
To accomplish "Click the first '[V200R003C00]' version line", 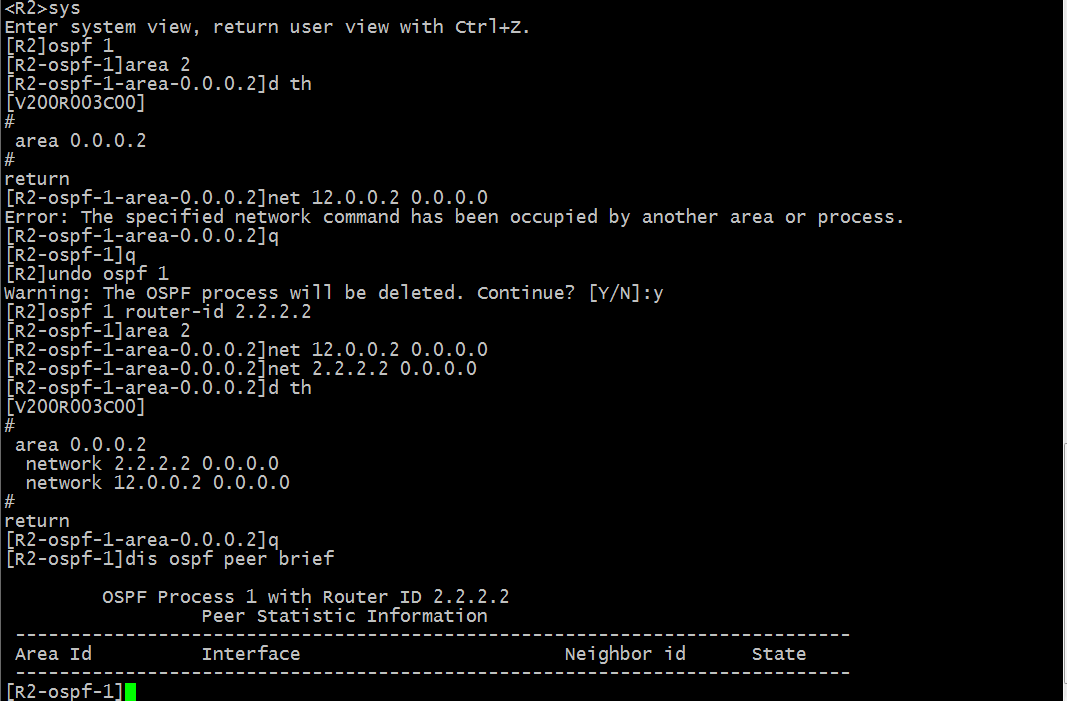I will (75, 103).
